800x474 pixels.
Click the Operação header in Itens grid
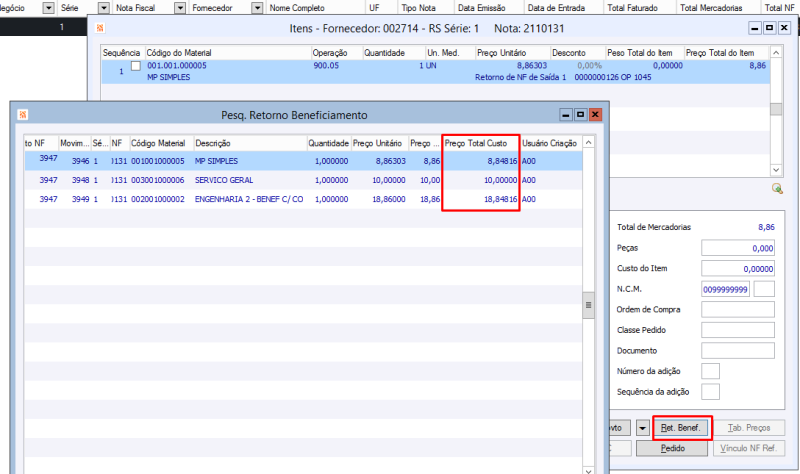point(336,53)
